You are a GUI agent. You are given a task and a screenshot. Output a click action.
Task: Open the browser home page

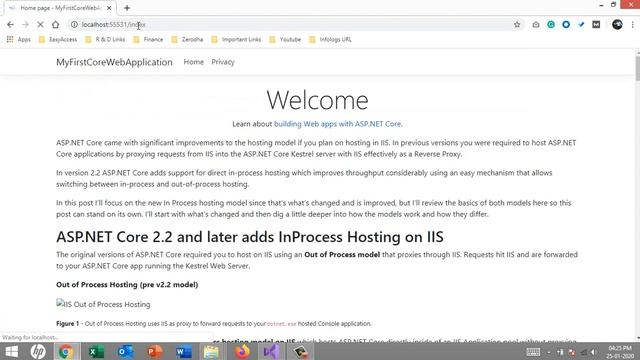pyautogui.click(x=56, y=24)
